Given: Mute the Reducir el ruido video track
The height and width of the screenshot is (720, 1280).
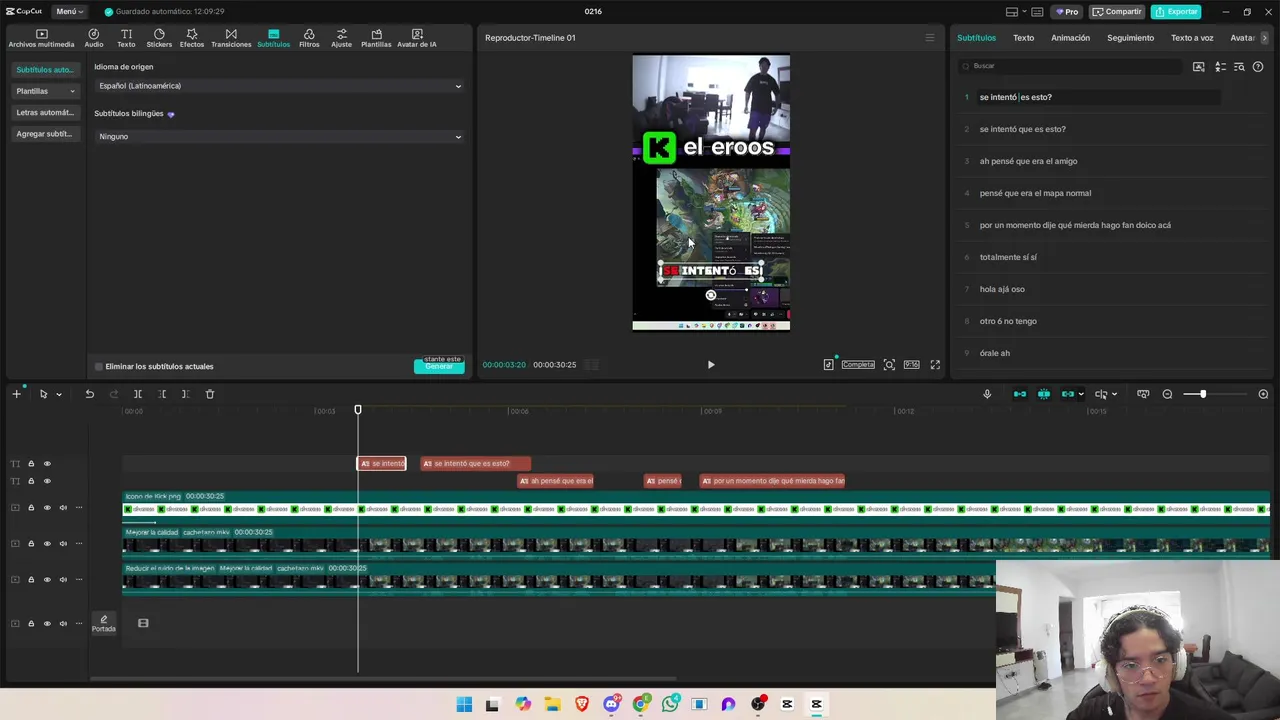Looking at the screenshot, I should point(63,580).
